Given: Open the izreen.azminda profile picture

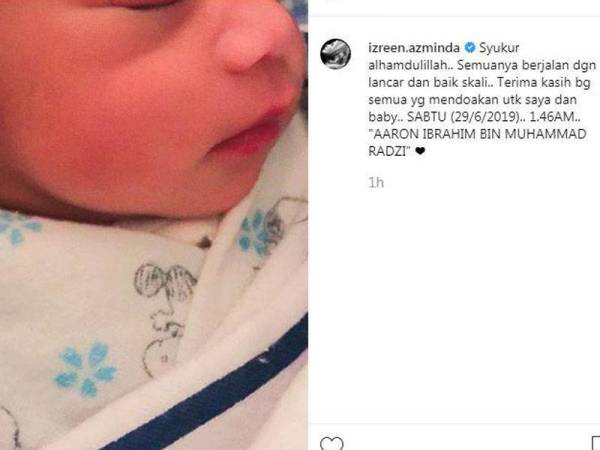Looking at the screenshot, I should pyautogui.click(x=335, y=54).
